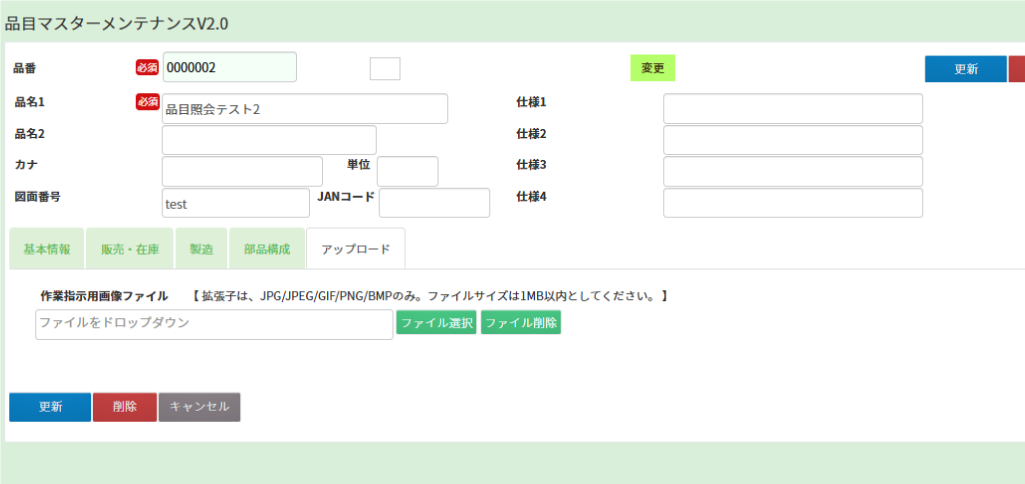Click the 品名2 text field

tap(269, 140)
